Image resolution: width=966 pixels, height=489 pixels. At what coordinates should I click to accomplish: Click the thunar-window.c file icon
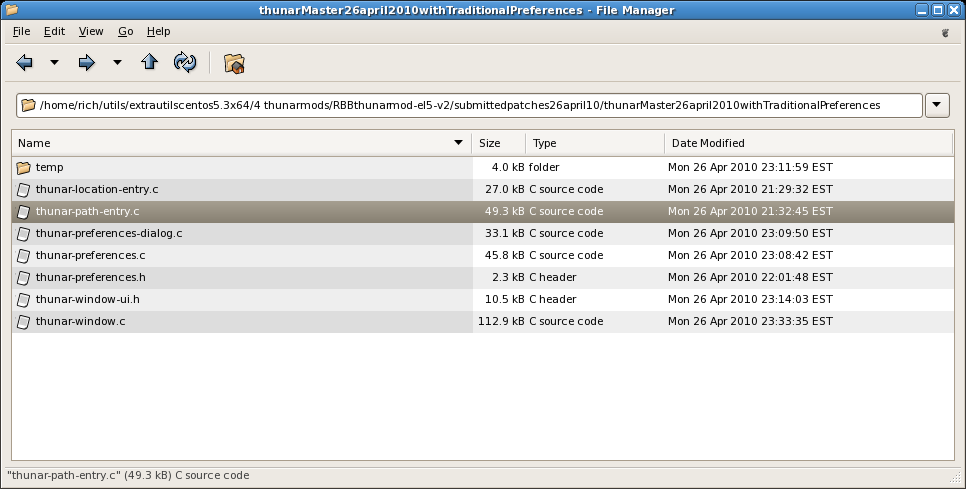tap(24, 321)
